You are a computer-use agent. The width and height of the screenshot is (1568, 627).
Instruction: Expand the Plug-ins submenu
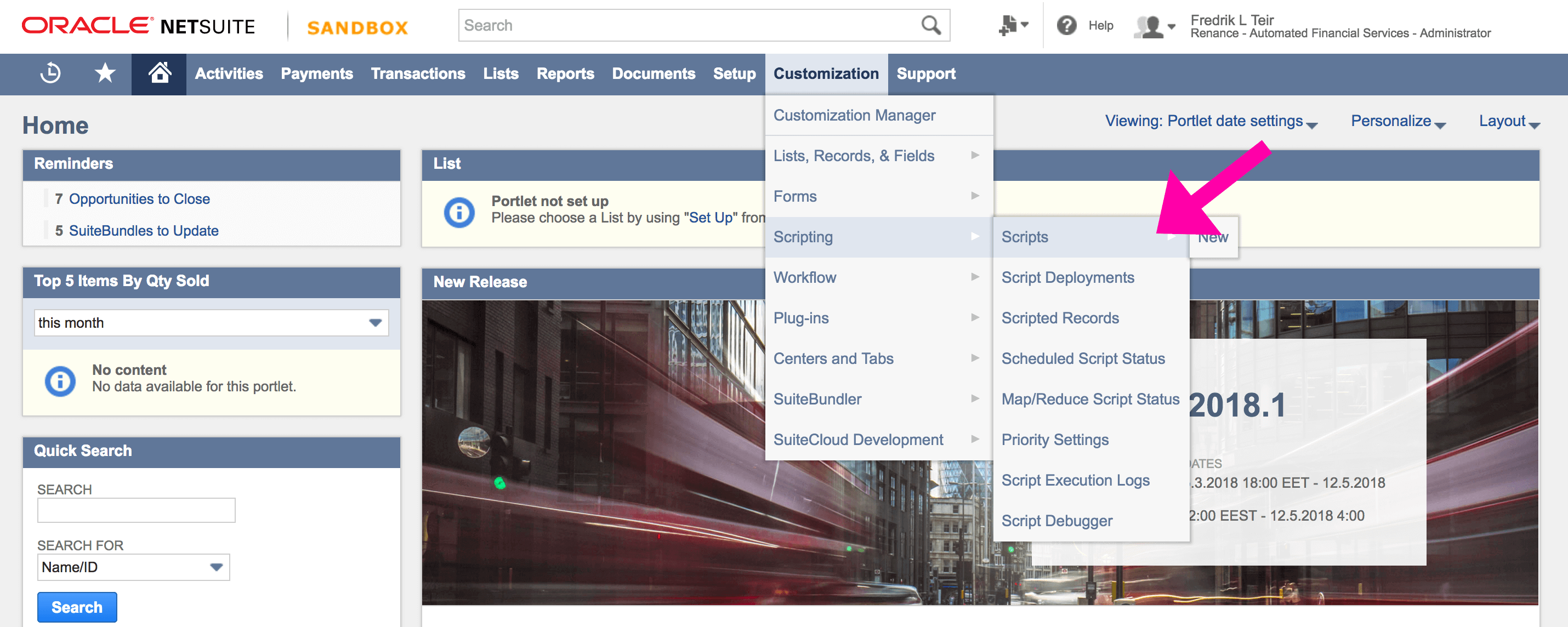(x=879, y=318)
